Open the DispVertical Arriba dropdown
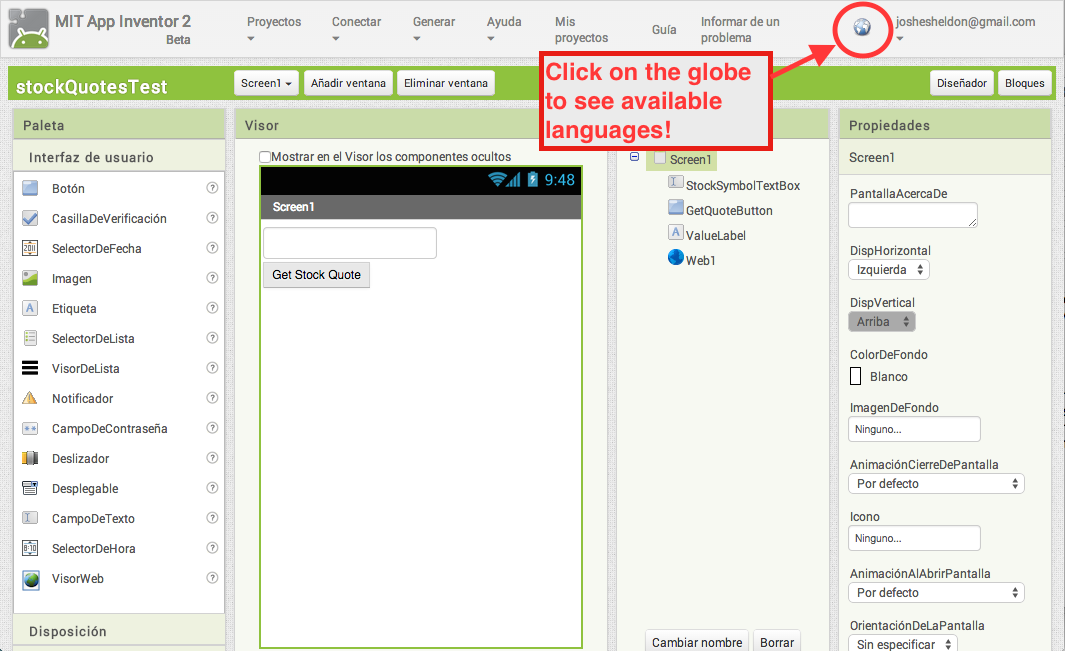Image resolution: width=1065 pixels, height=651 pixels. (x=882, y=321)
